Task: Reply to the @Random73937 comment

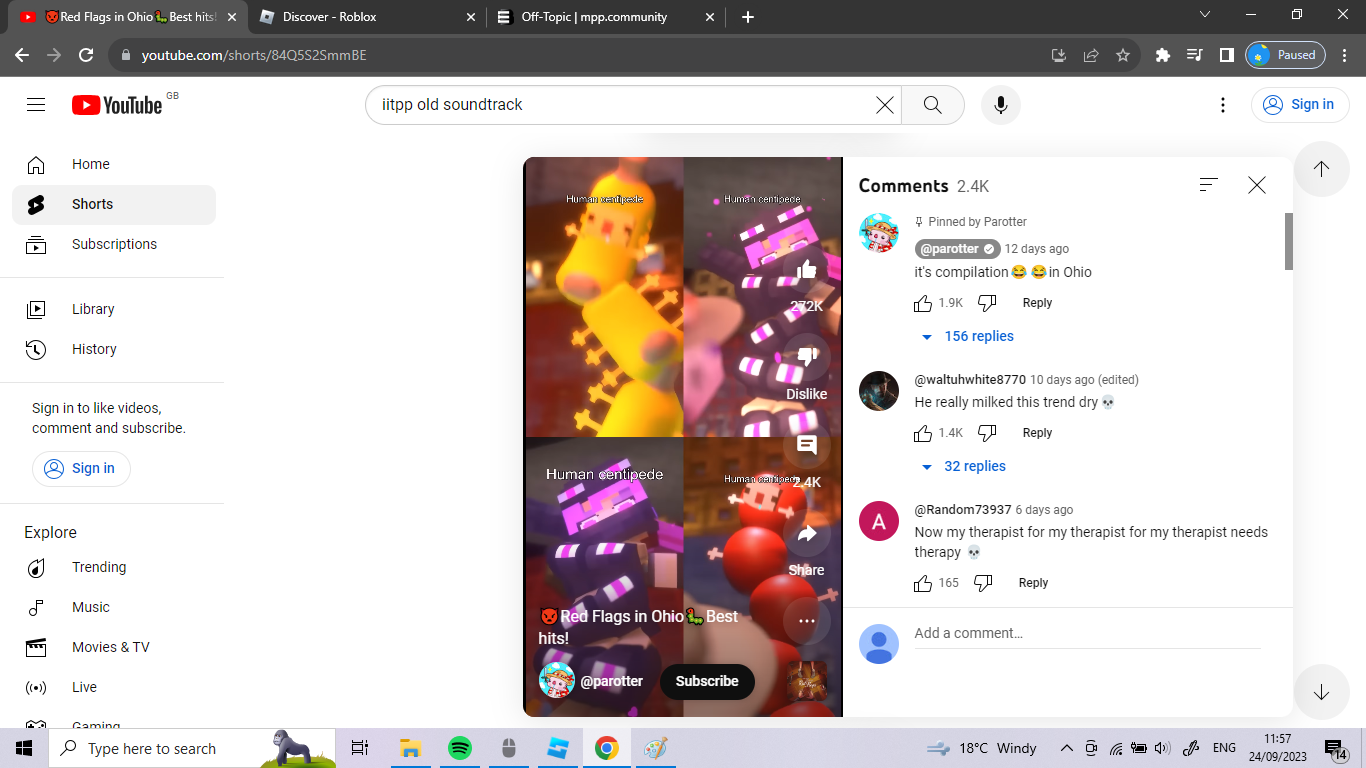Action: point(1033,583)
